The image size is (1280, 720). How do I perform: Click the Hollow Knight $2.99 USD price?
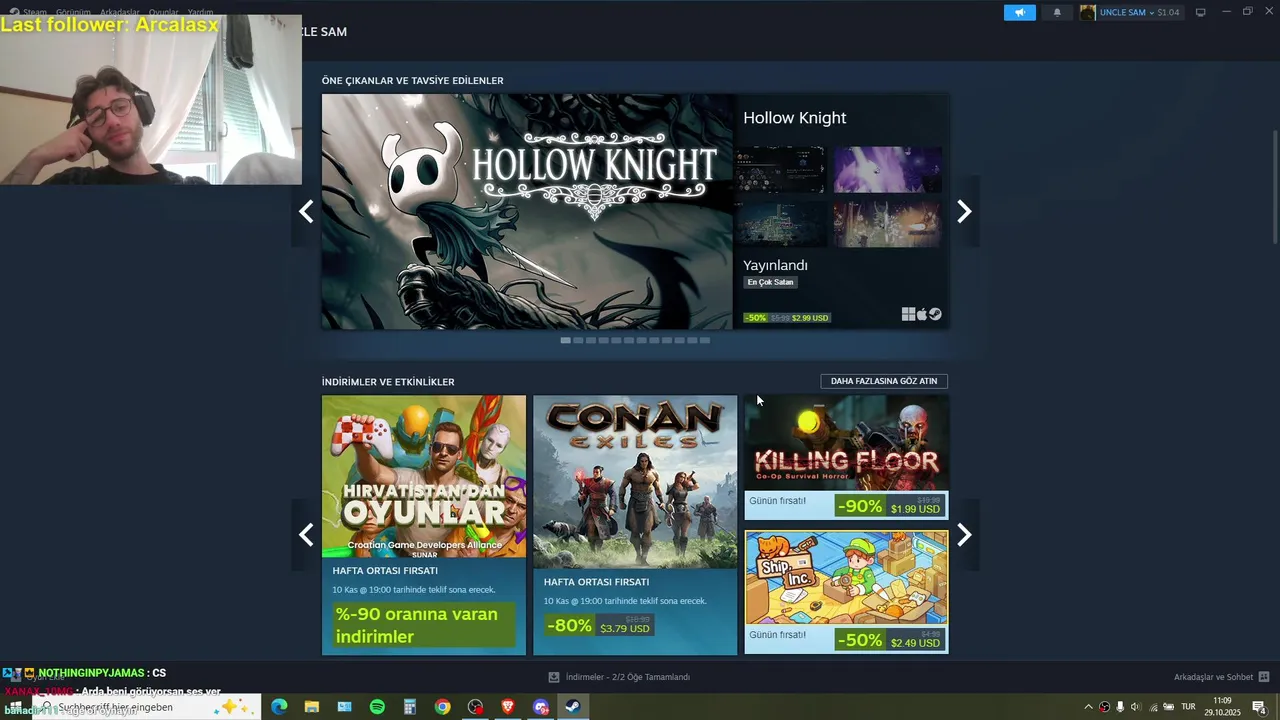(x=810, y=318)
